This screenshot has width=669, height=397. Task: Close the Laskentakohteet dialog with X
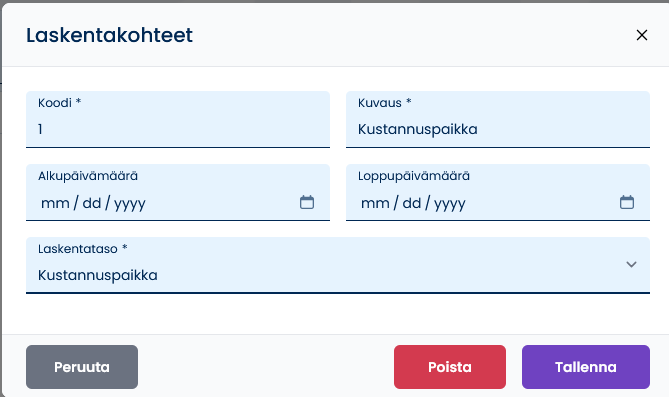point(642,35)
